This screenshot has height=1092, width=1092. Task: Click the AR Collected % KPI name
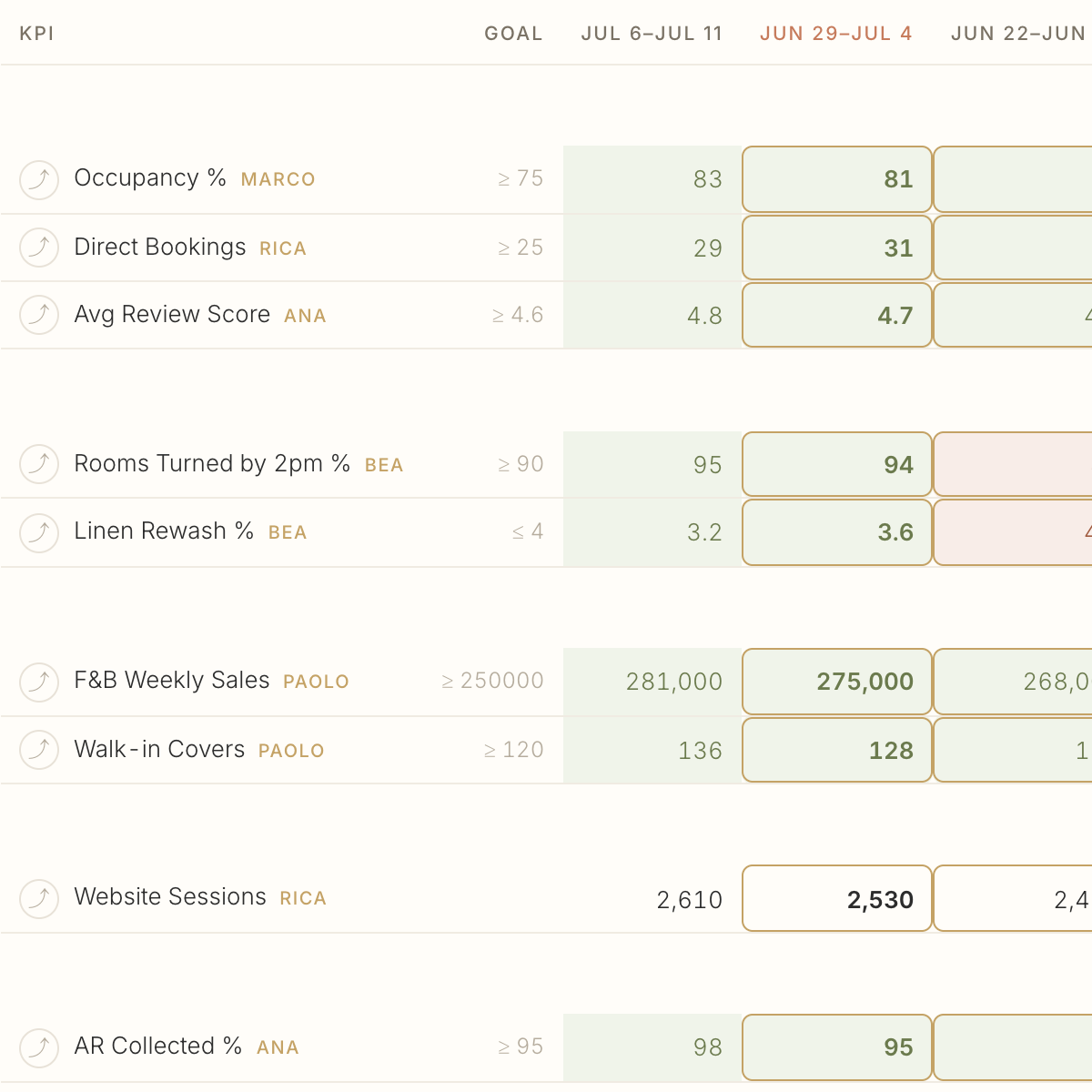[158, 1046]
